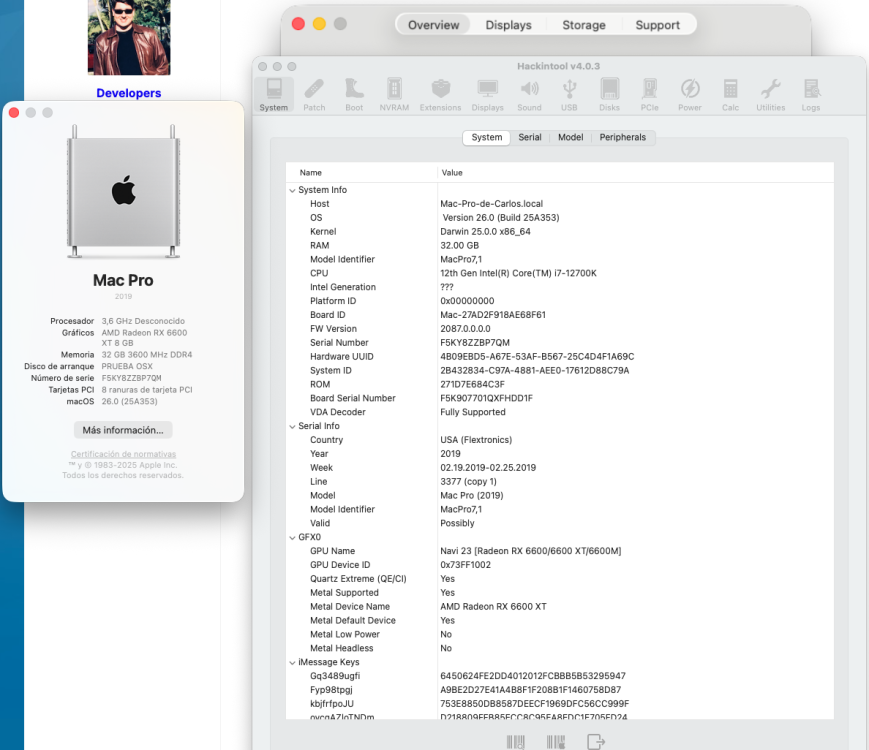Select the System ID row
The image size is (869, 750).
coord(560,370)
